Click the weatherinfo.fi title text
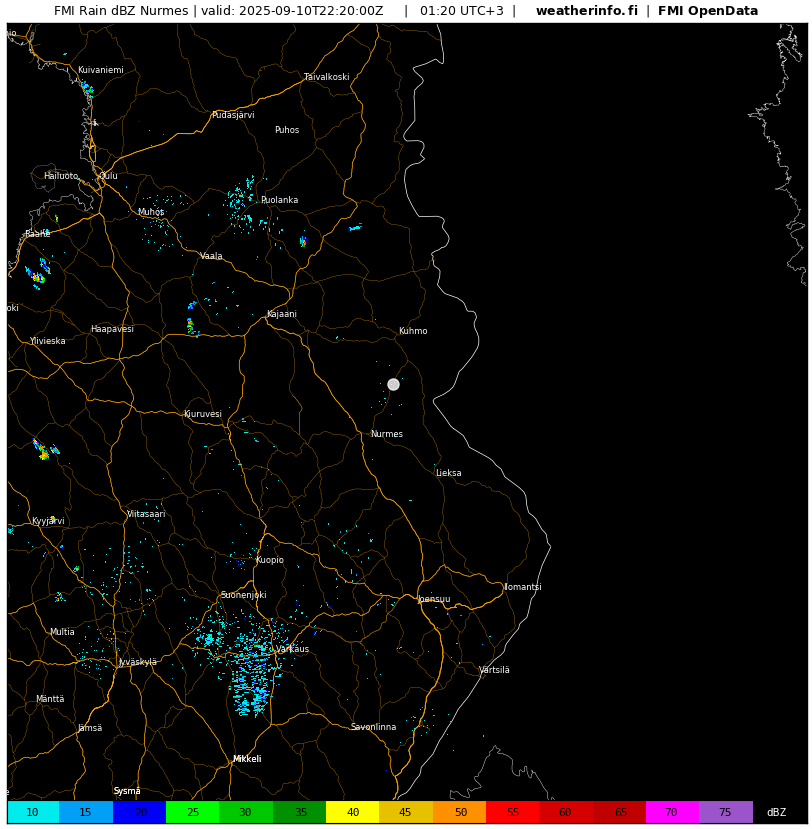812x829 pixels. pos(587,11)
